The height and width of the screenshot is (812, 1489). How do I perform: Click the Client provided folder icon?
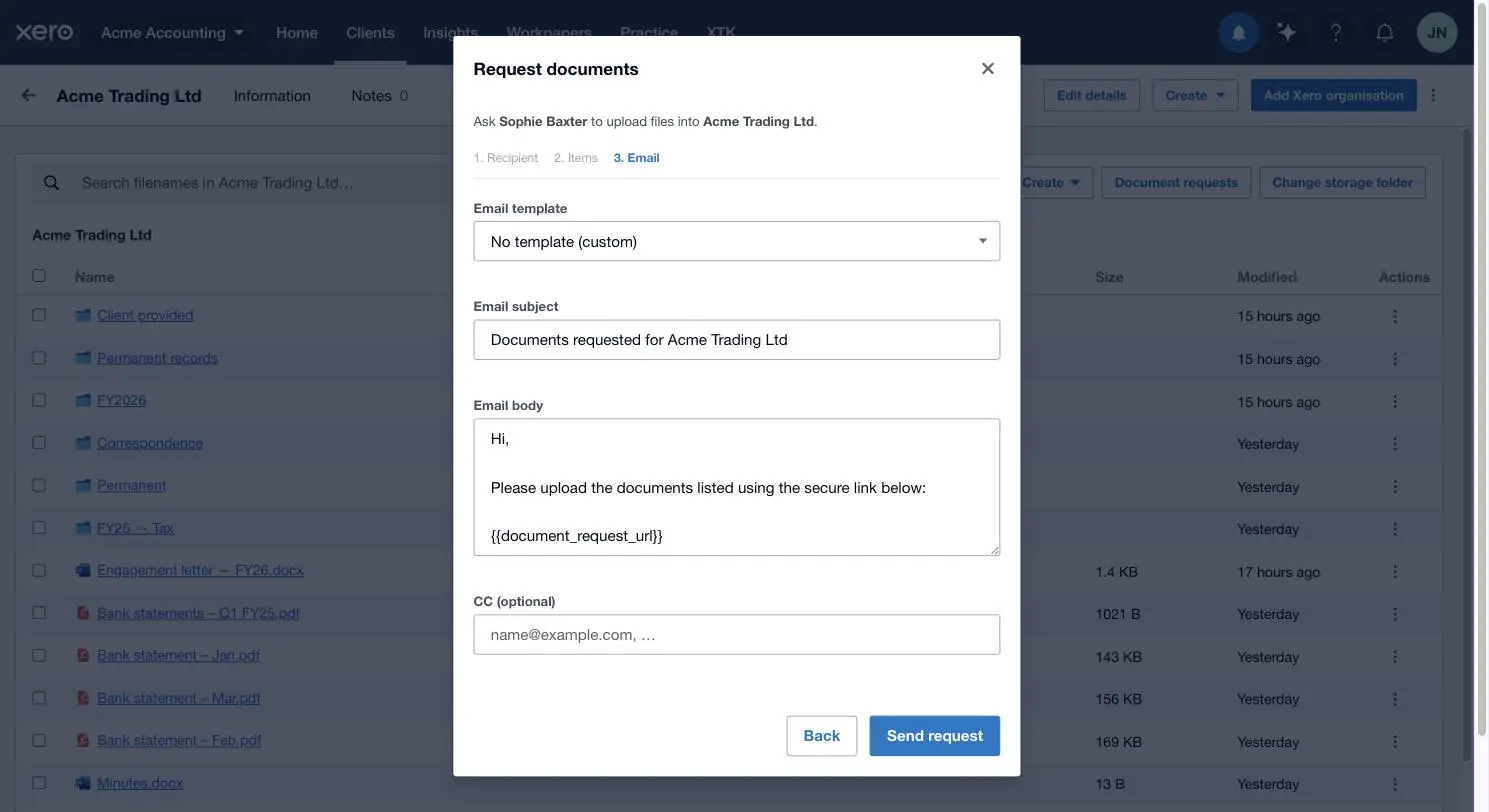click(83, 315)
